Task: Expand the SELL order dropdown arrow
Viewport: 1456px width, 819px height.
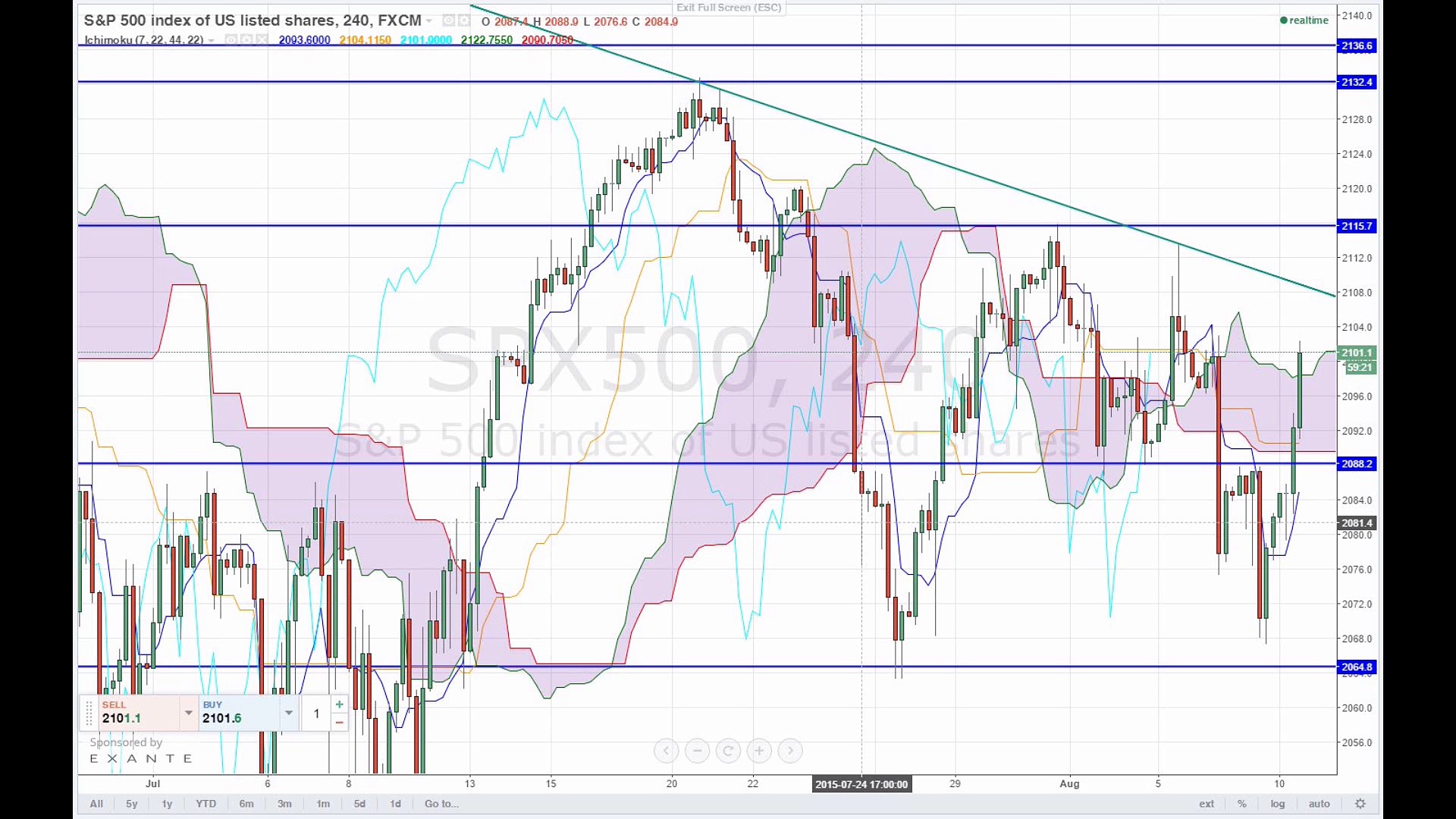Action: point(189,713)
